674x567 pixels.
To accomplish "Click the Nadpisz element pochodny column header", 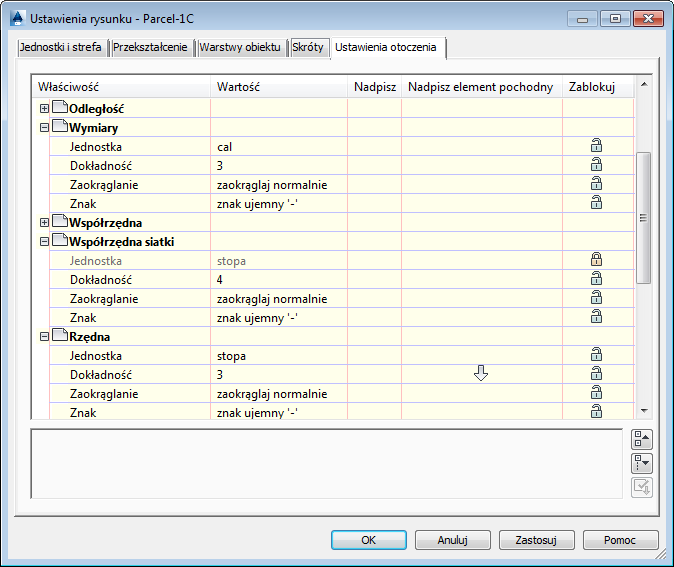I will click(x=482, y=87).
